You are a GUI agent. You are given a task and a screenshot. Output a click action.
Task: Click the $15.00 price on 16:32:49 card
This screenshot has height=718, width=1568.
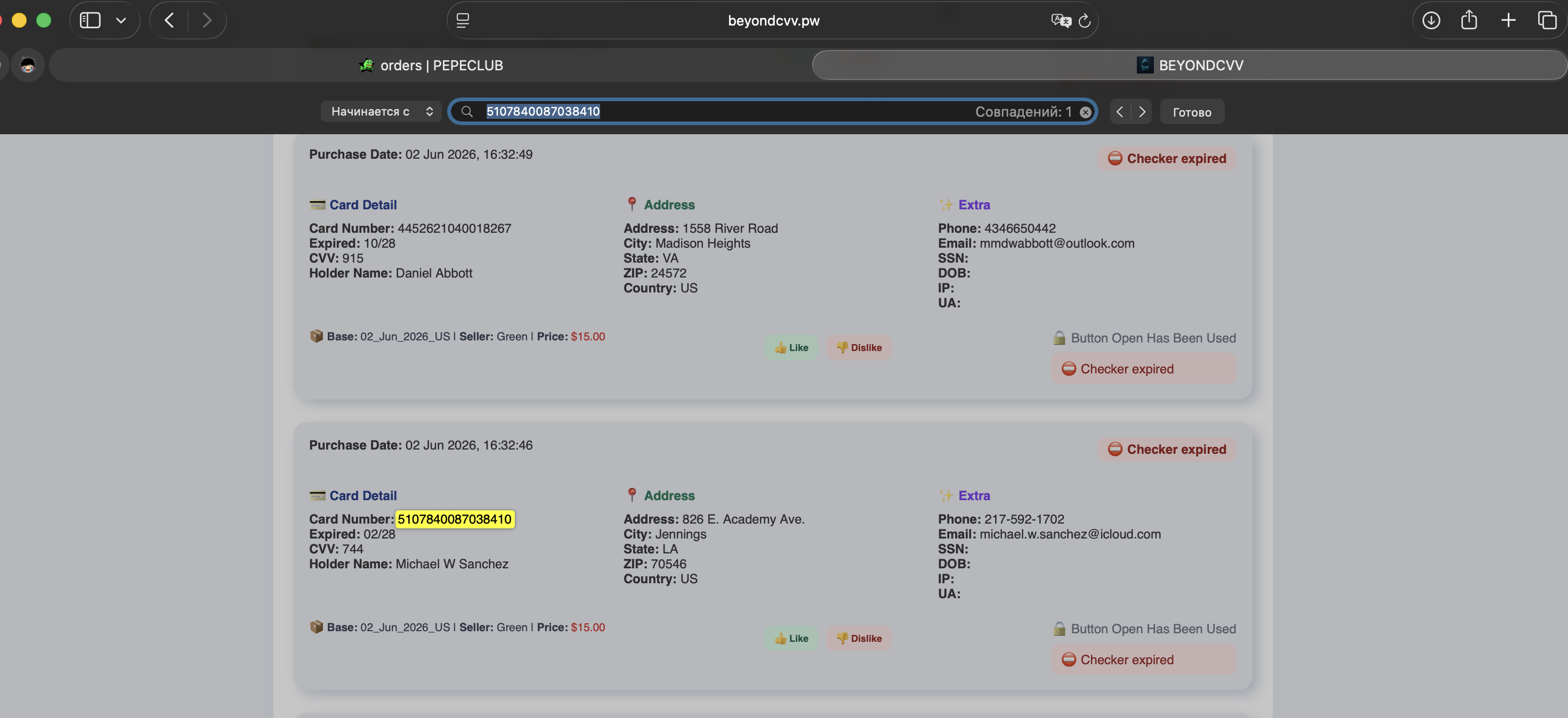tap(587, 337)
